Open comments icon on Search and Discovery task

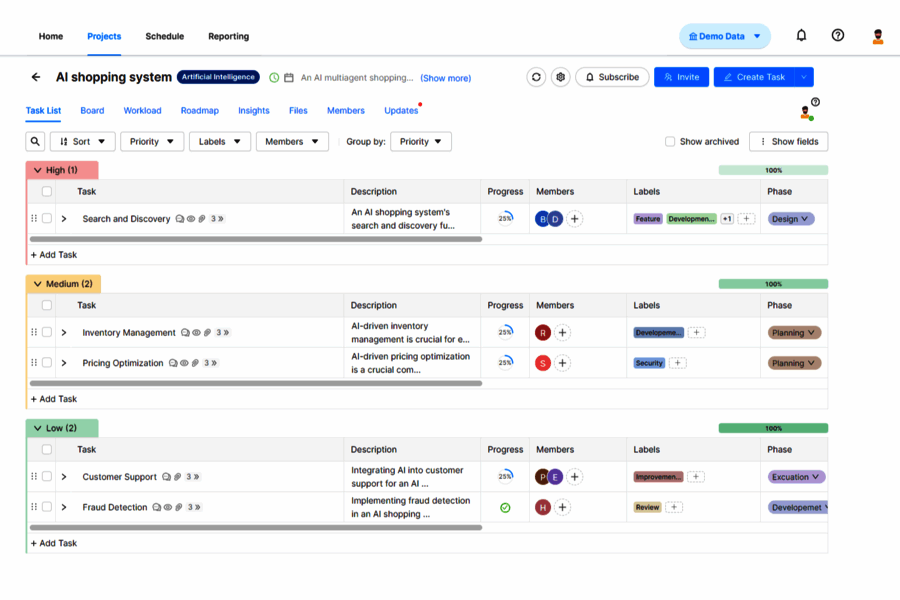click(x=179, y=218)
